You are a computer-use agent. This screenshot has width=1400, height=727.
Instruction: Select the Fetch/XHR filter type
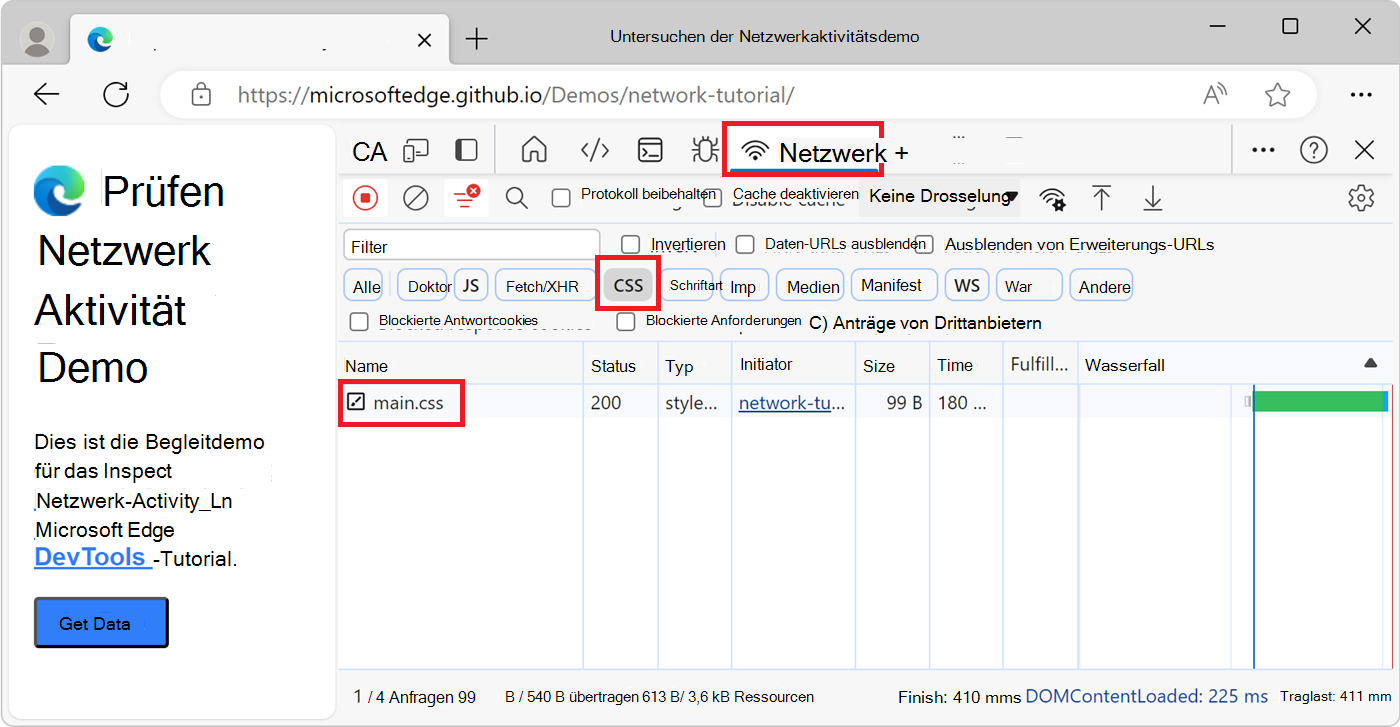[542, 286]
